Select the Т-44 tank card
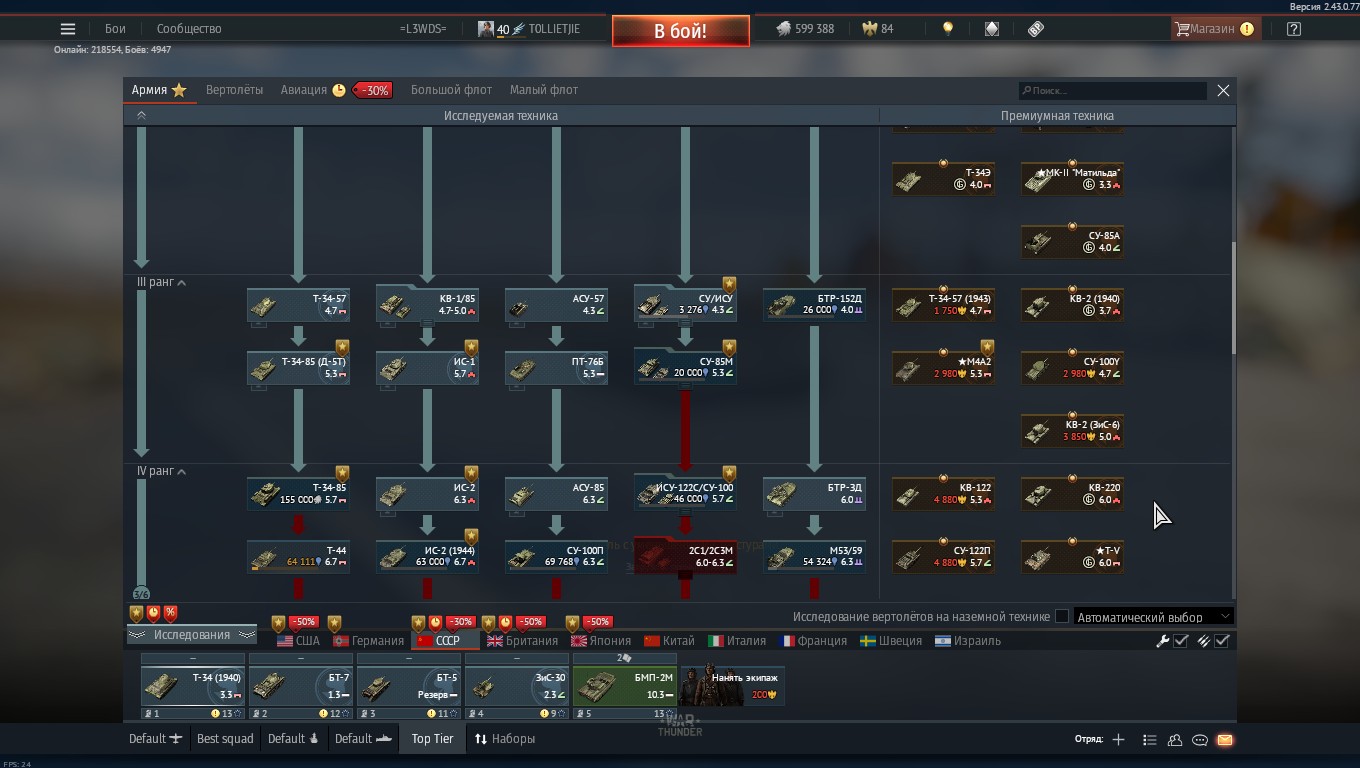 click(x=298, y=557)
